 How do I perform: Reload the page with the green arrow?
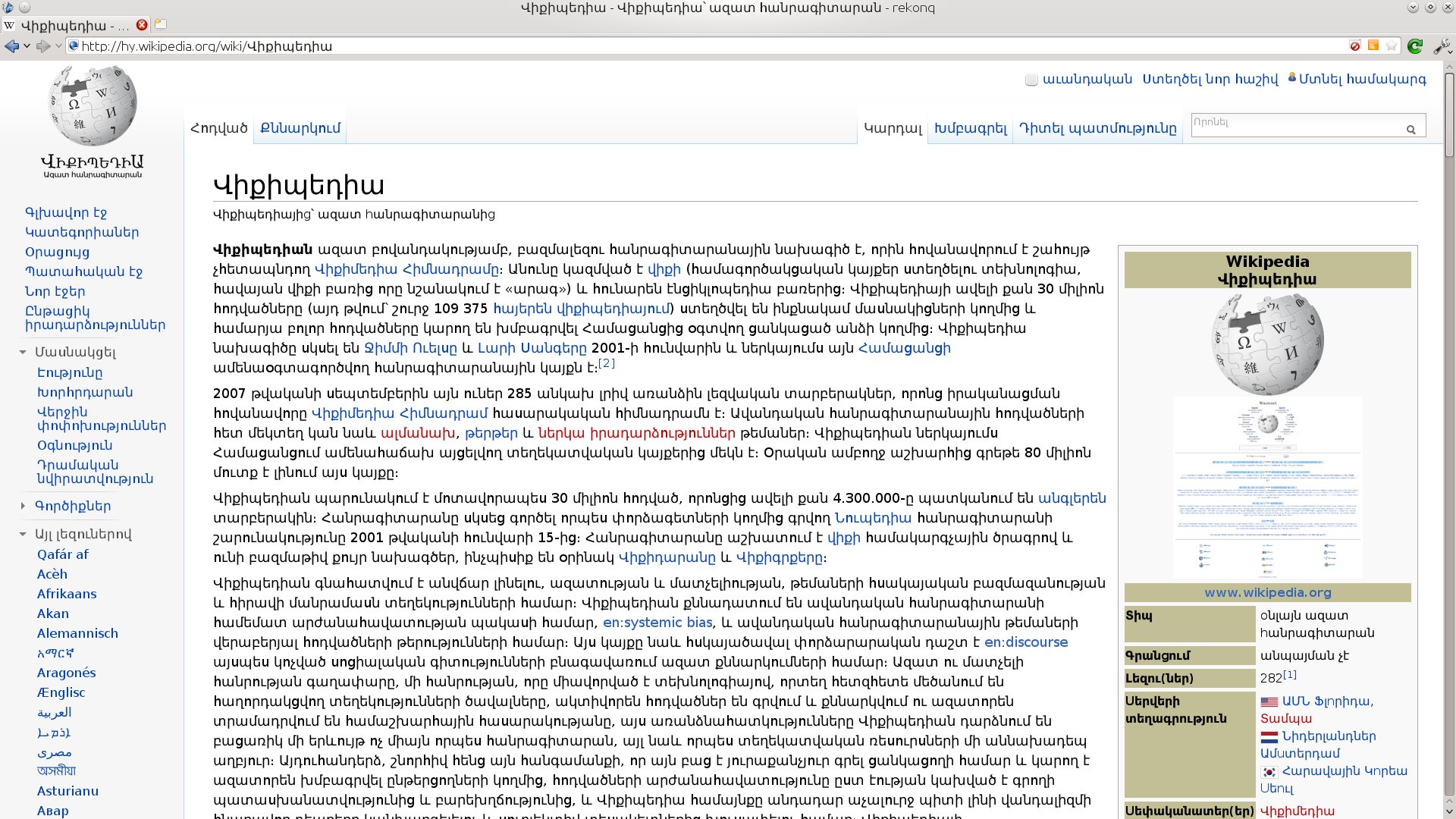1415,46
